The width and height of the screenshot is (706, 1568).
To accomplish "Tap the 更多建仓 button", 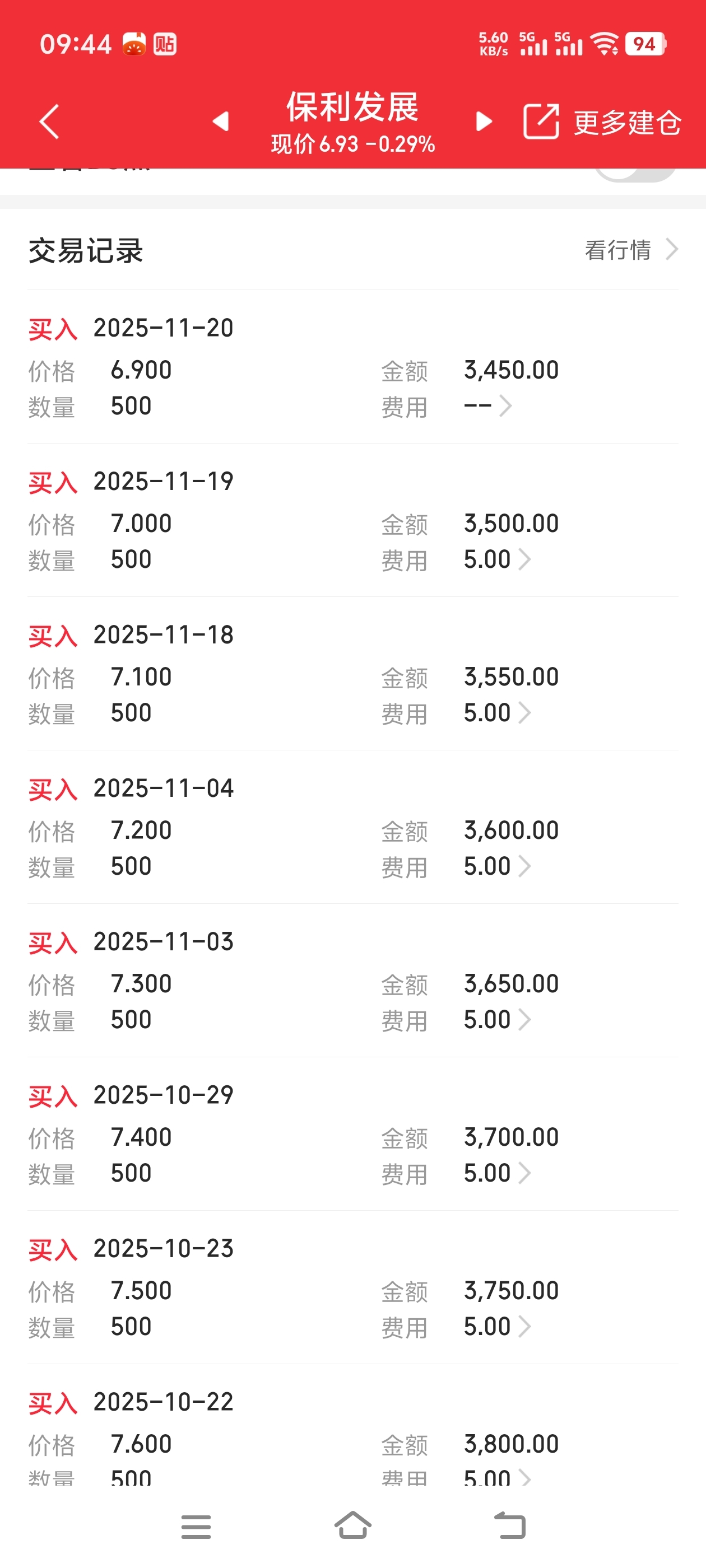I will click(x=628, y=123).
